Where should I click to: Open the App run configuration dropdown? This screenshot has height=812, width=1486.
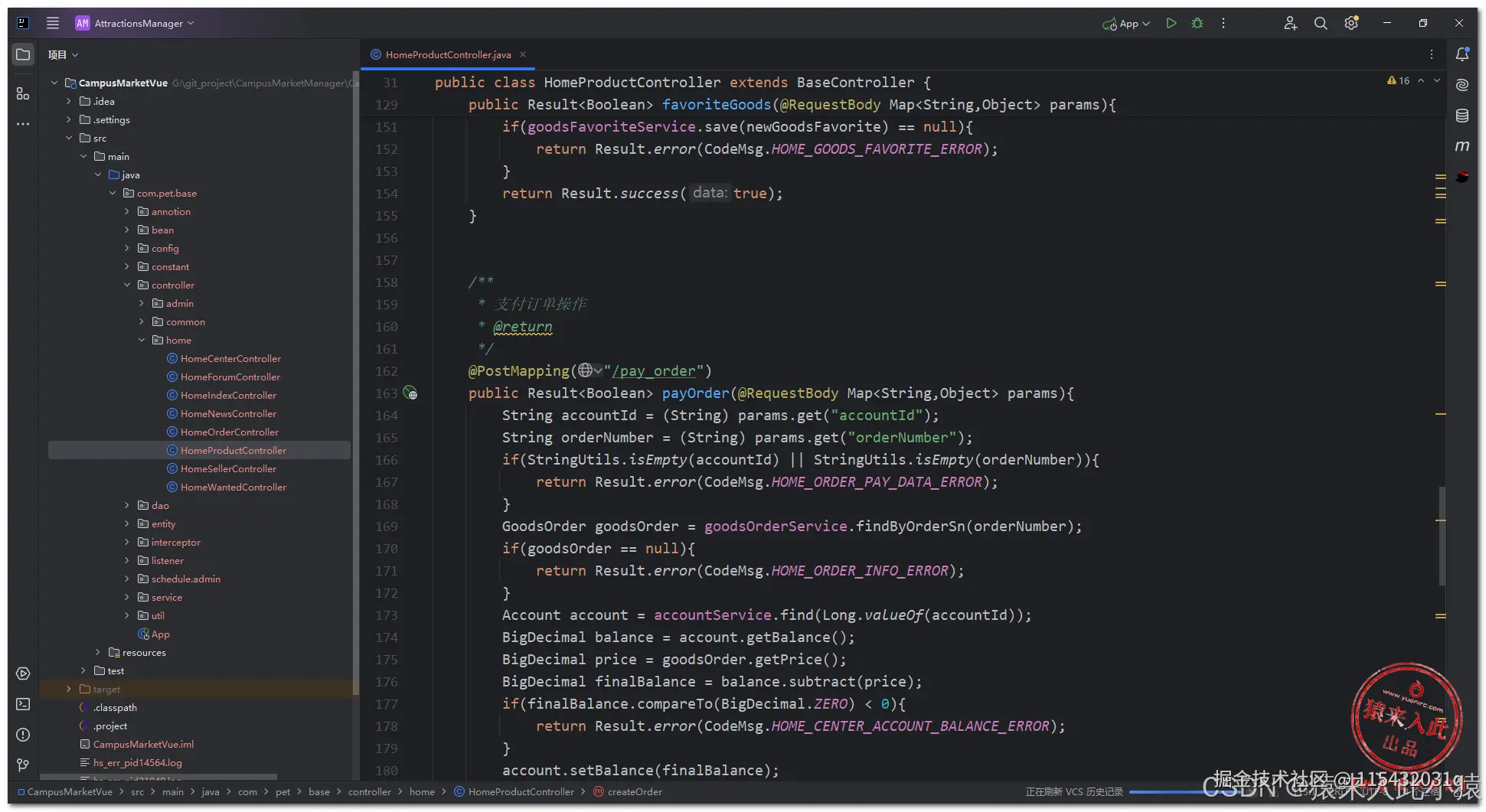click(x=1126, y=24)
